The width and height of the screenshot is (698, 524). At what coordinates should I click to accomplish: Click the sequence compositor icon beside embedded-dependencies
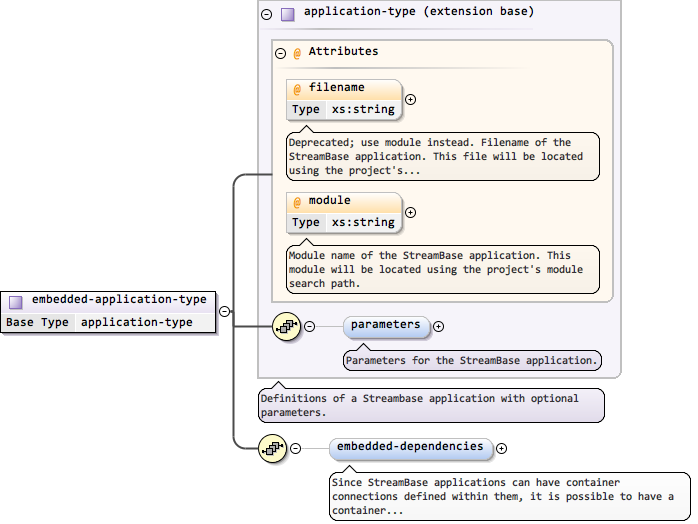click(272, 449)
